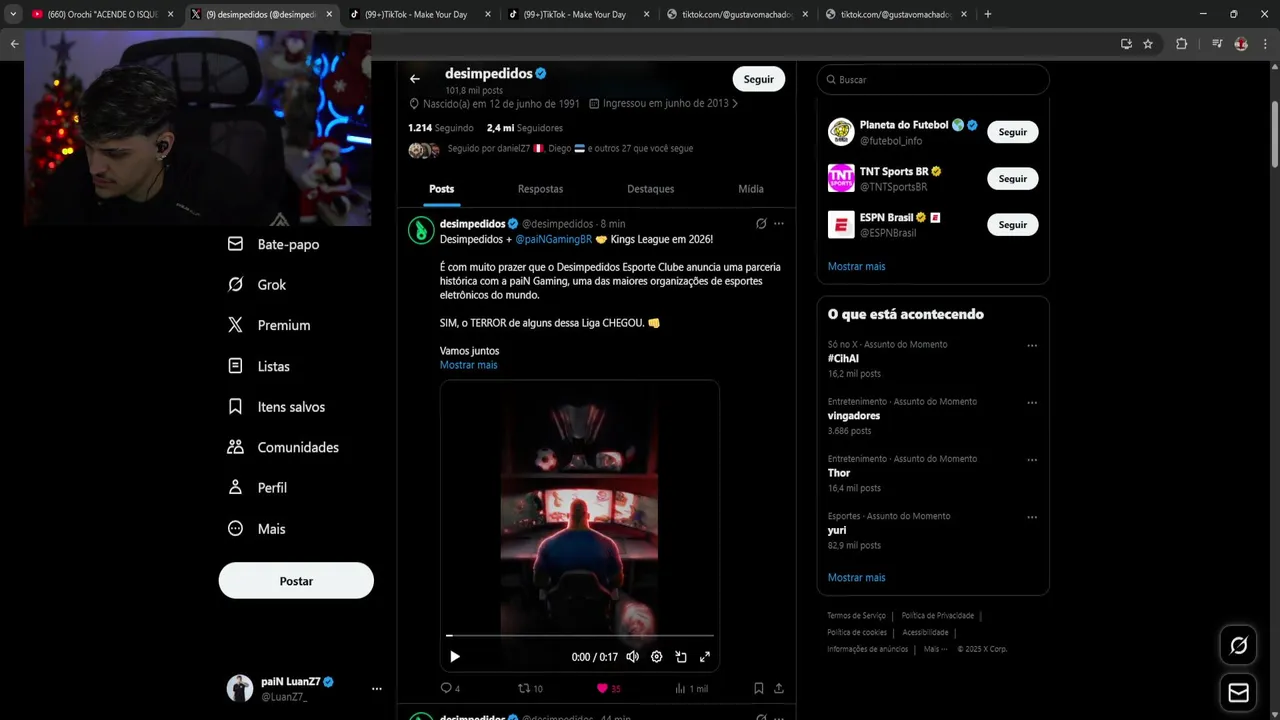The height and width of the screenshot is (720, 1280).
Task: Open the browser media control icon
Action: click(x=1217, y=44)
